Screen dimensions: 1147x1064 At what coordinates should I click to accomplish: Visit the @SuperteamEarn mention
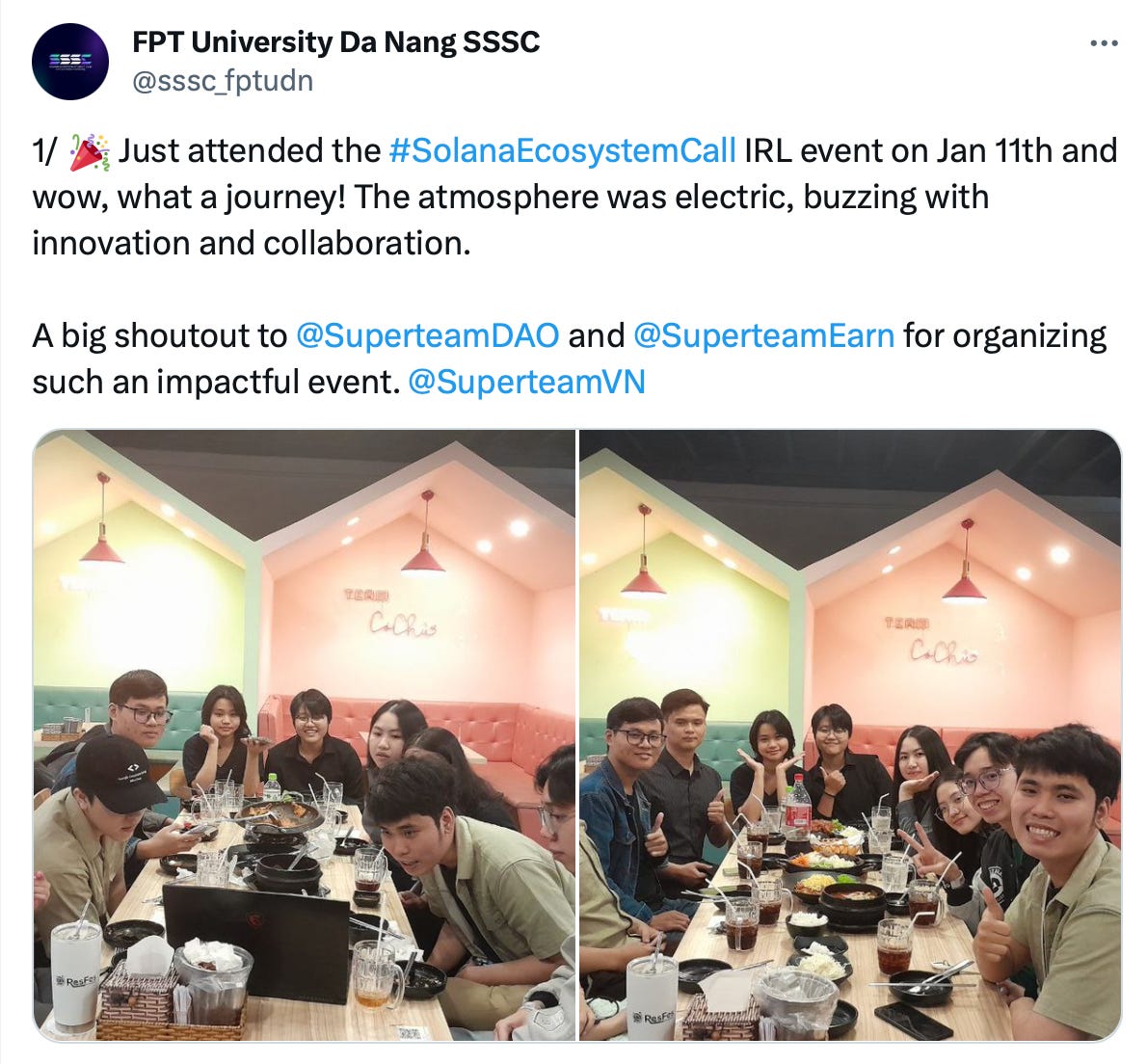[x=763, y=335]
